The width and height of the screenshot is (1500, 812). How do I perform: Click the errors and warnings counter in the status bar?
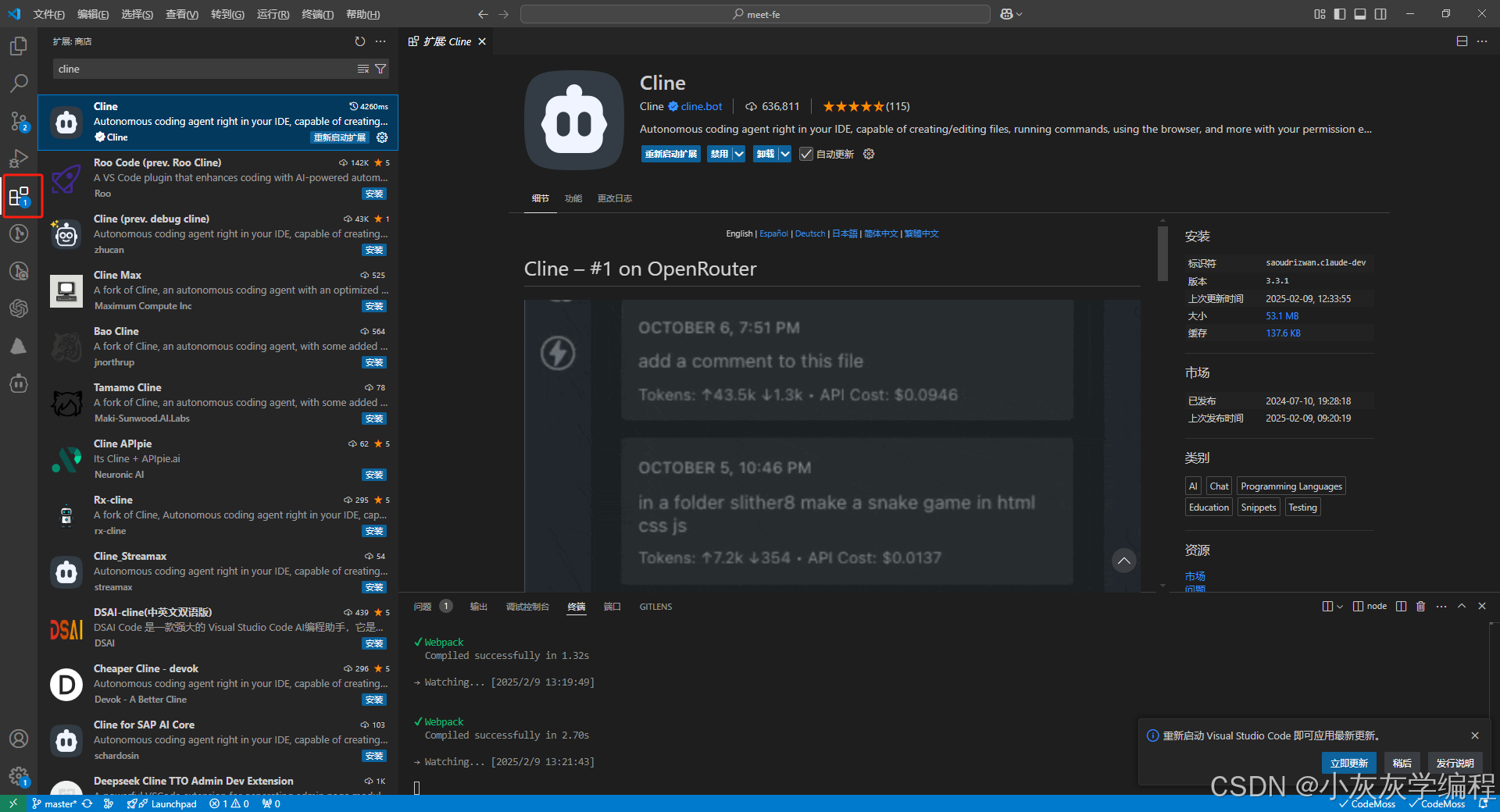229,803
